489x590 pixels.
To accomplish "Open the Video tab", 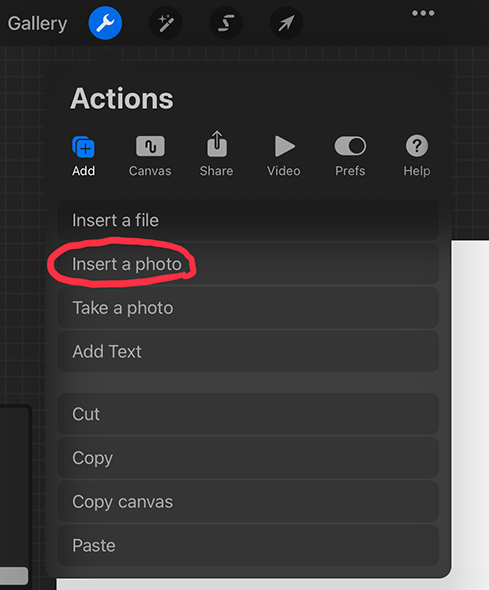I will (284, 156).
